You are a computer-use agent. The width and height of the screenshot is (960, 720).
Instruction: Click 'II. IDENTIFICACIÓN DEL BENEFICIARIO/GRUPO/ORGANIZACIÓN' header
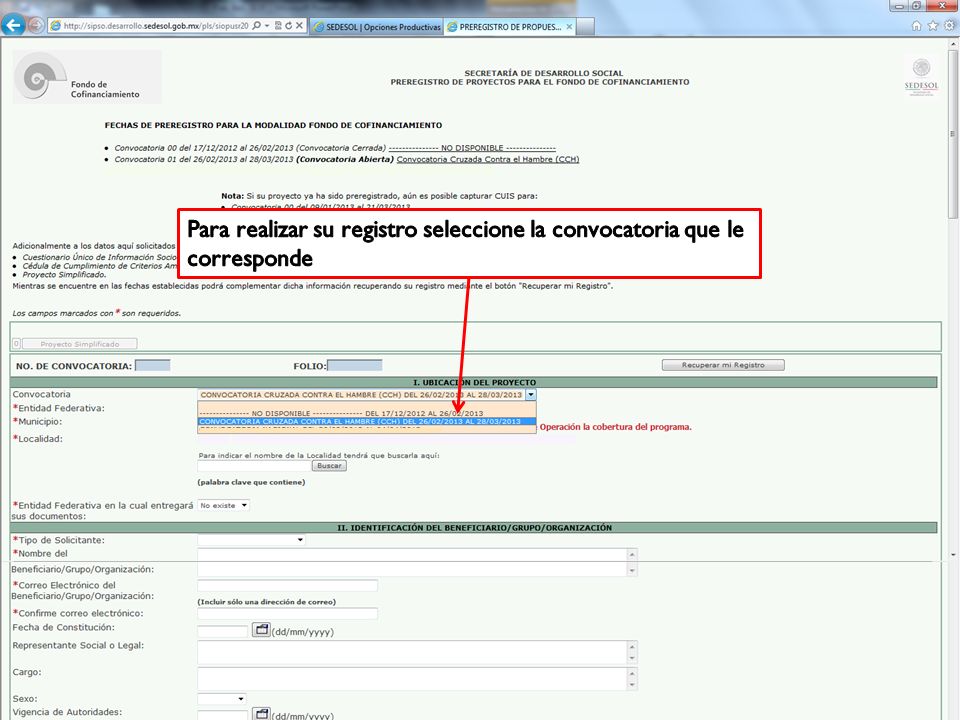coord(474,528)
